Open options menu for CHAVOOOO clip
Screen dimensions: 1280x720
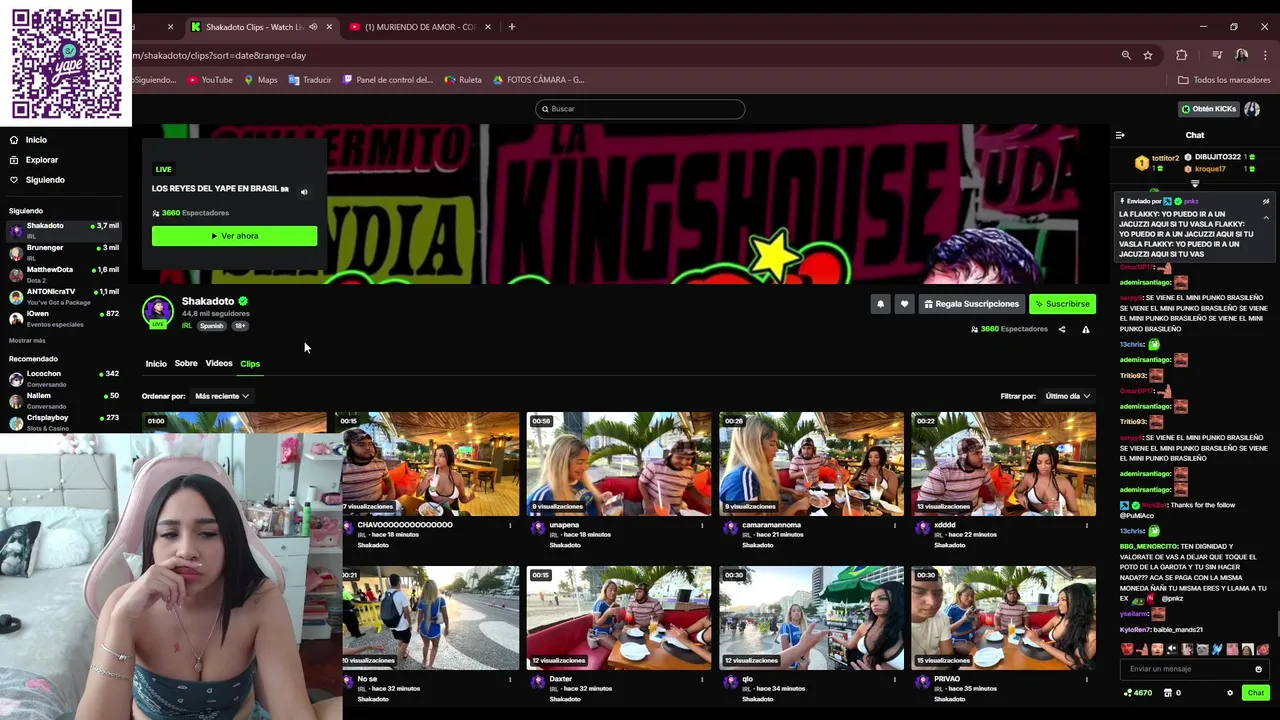[x=510, y=525]
